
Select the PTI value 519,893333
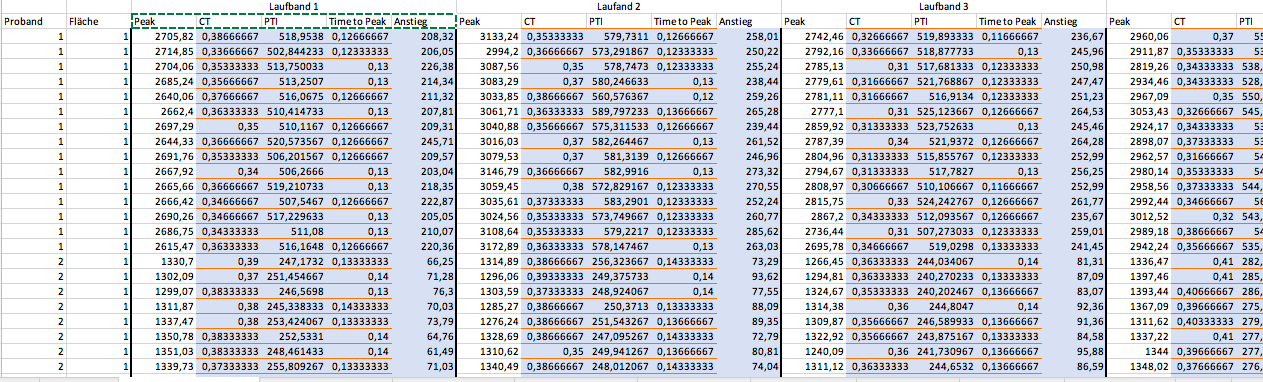[943, 35]
